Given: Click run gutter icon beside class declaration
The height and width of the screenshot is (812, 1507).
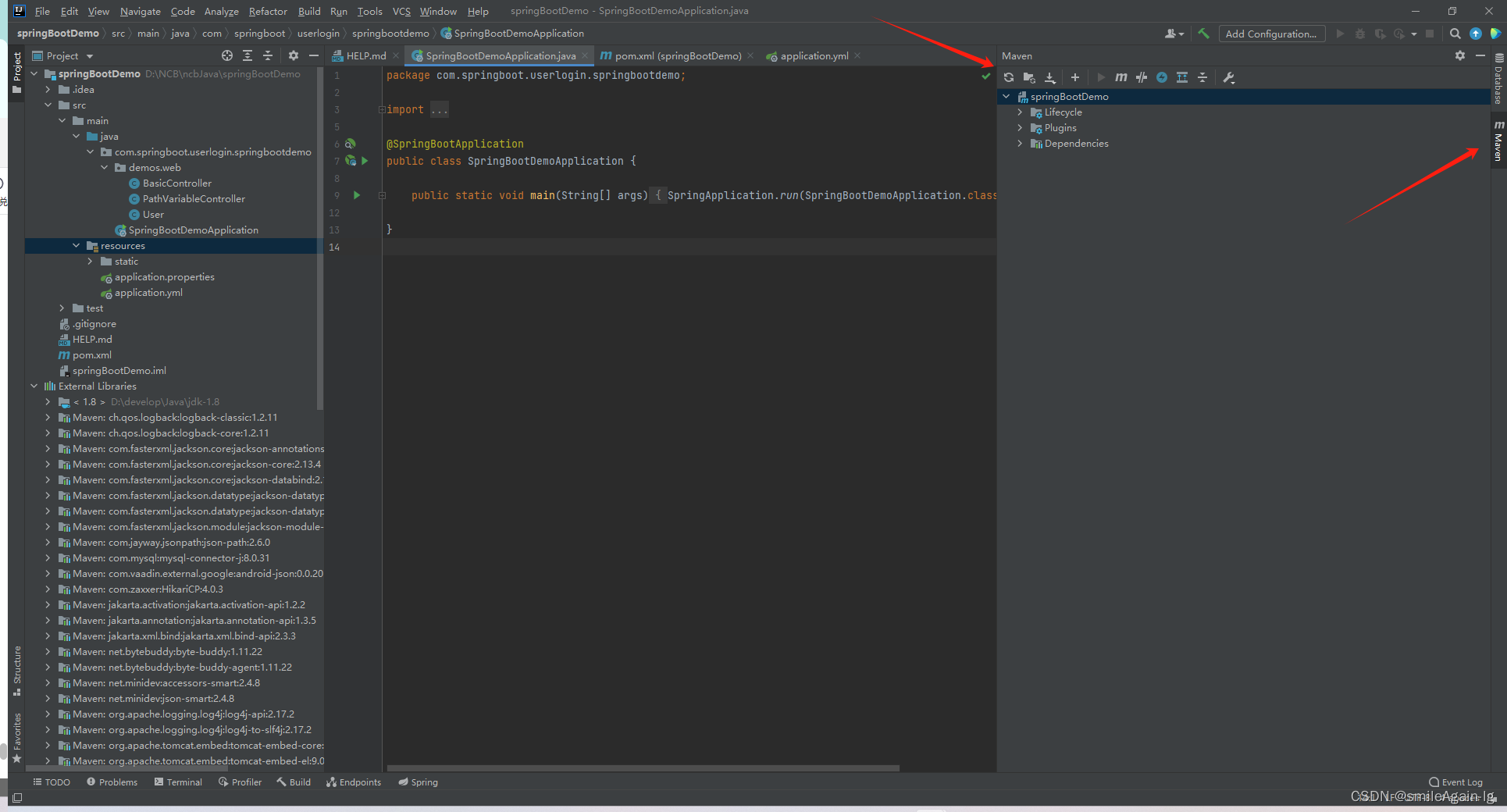Looking at the screenshot, I should click(x=365, y=161).
